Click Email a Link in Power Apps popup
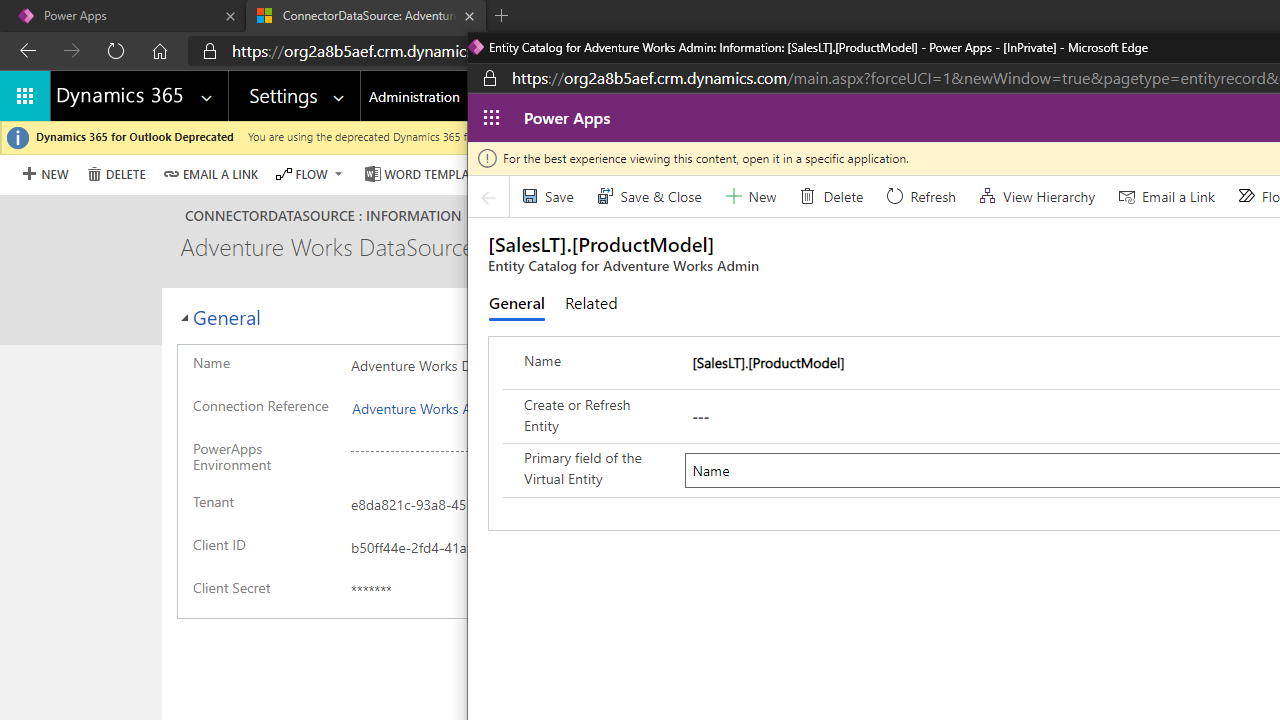This screenshot has width=1280, height=720. coord(1167,197)
